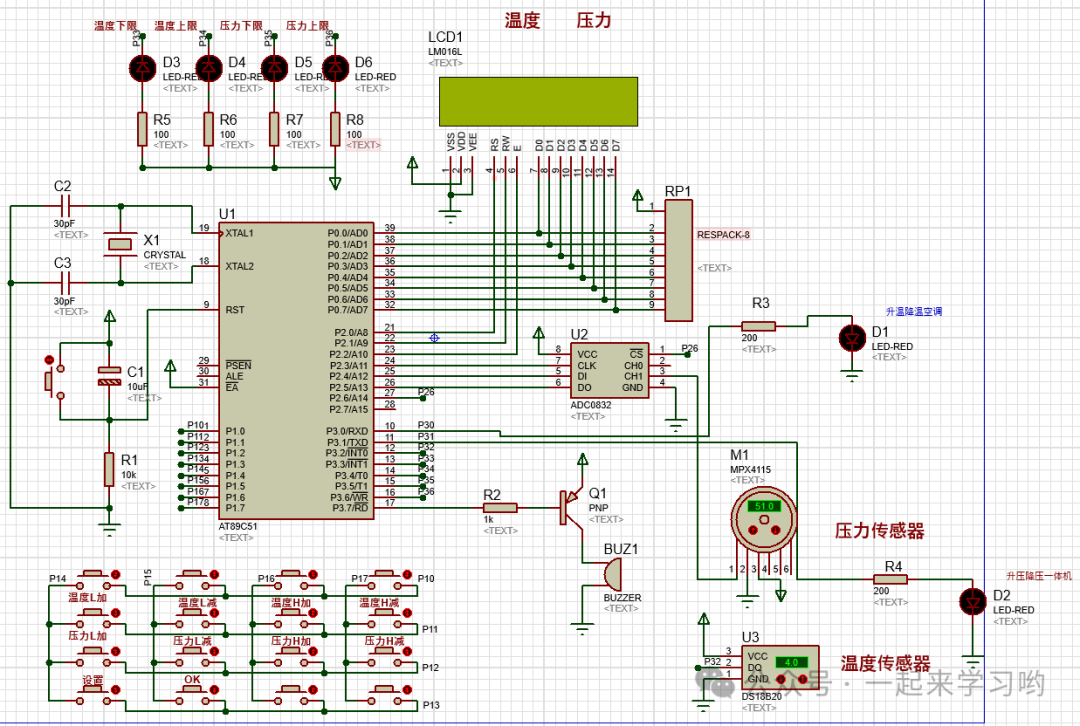Select LED D3 for temperature lower limit
This screenshot has height=726, width=1080.
click(x=143, y=68)
